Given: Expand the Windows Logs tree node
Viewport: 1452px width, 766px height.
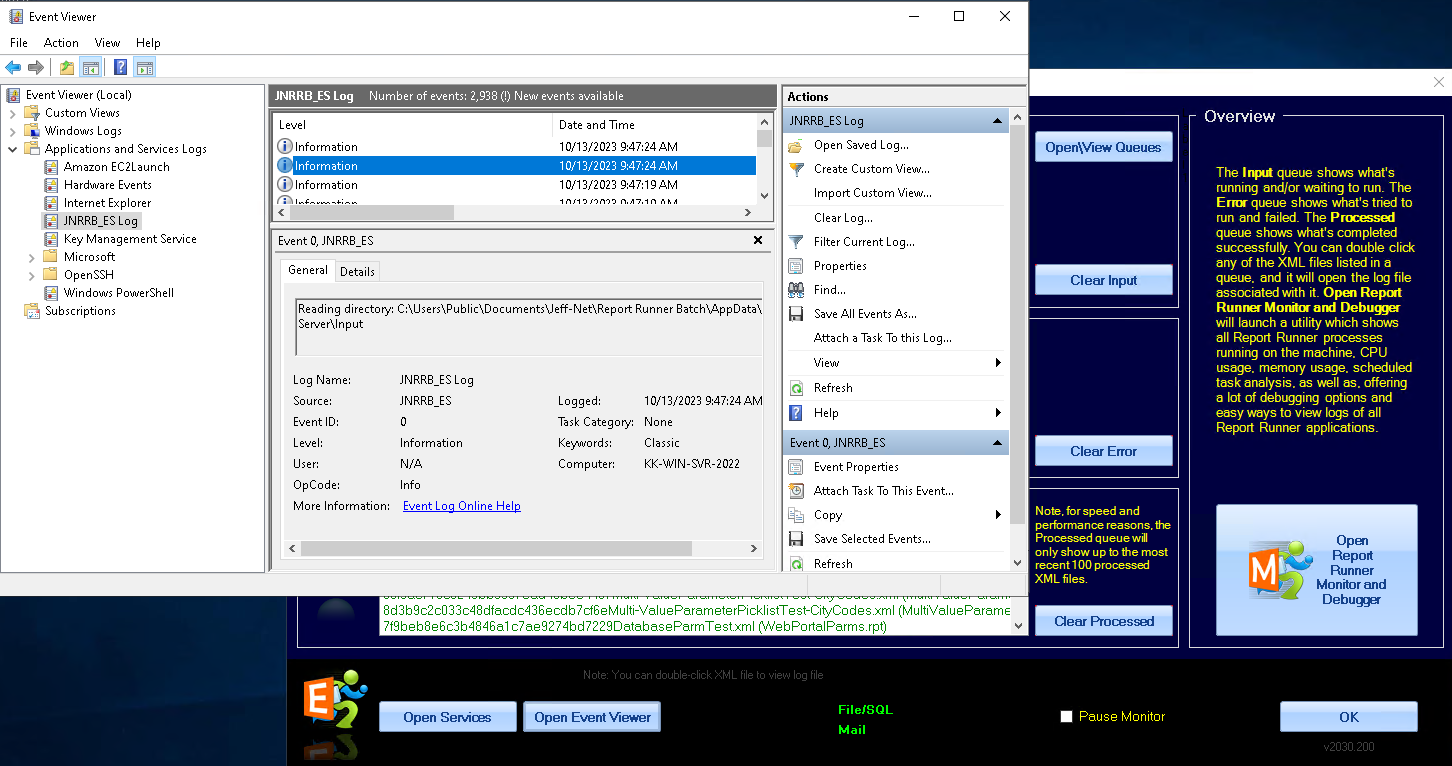Looking at the screenshot, I should 13,131.
